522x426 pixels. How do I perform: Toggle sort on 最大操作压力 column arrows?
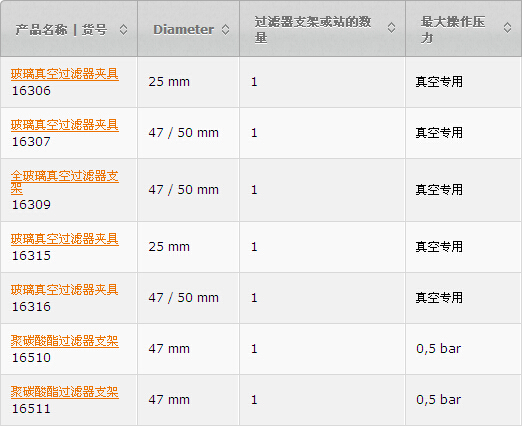[507, 28]
